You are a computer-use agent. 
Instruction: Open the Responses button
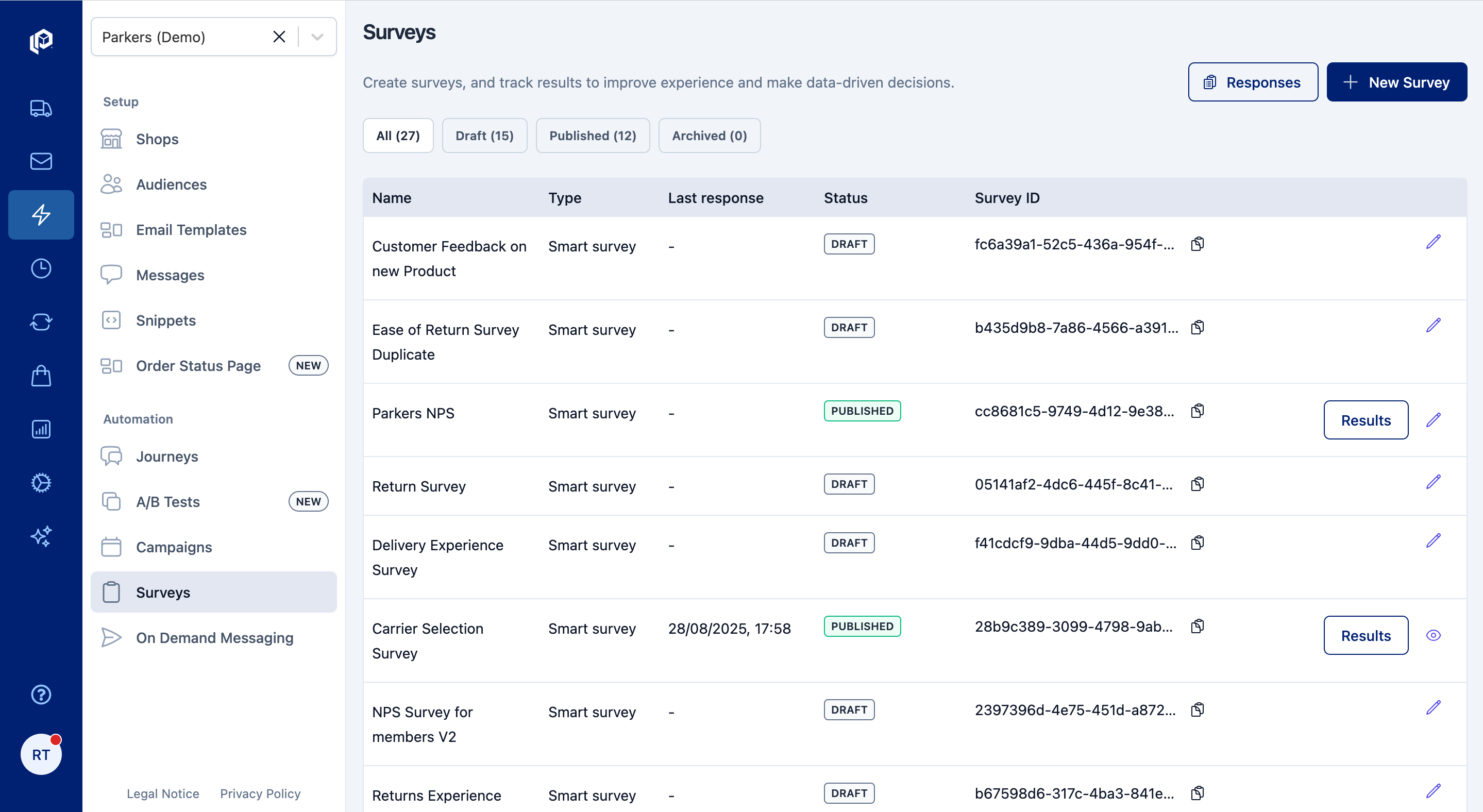pyautogui.click(x=1252, y=82)
